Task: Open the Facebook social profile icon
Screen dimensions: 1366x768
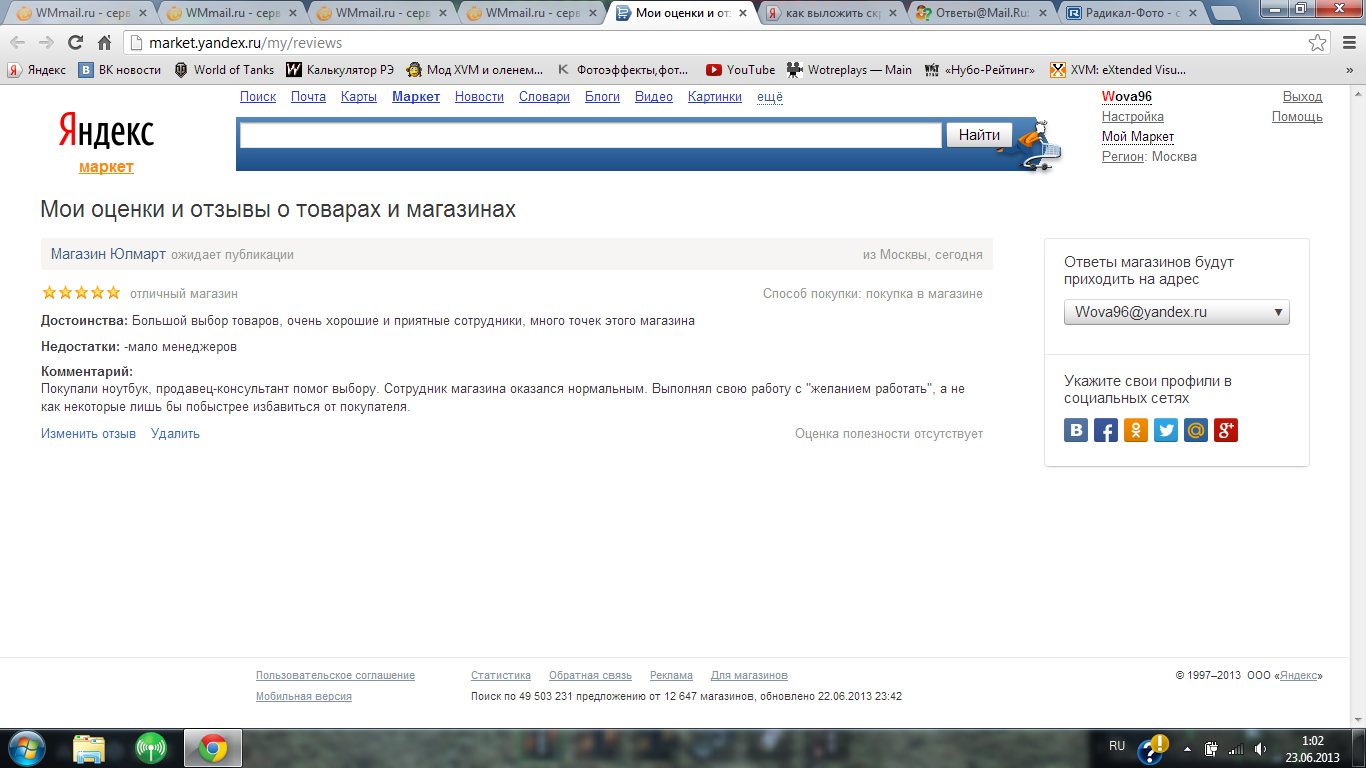Action: [1106, 430]
